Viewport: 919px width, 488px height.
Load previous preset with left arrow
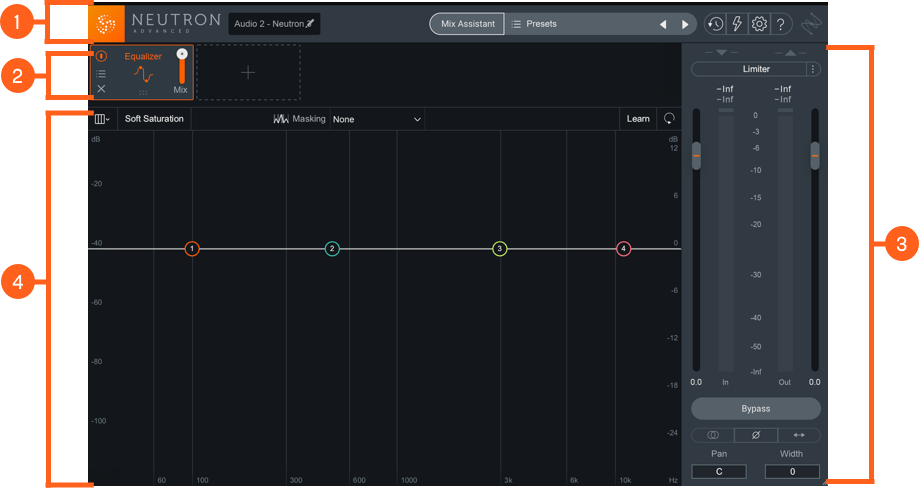(x=663, y=25)
